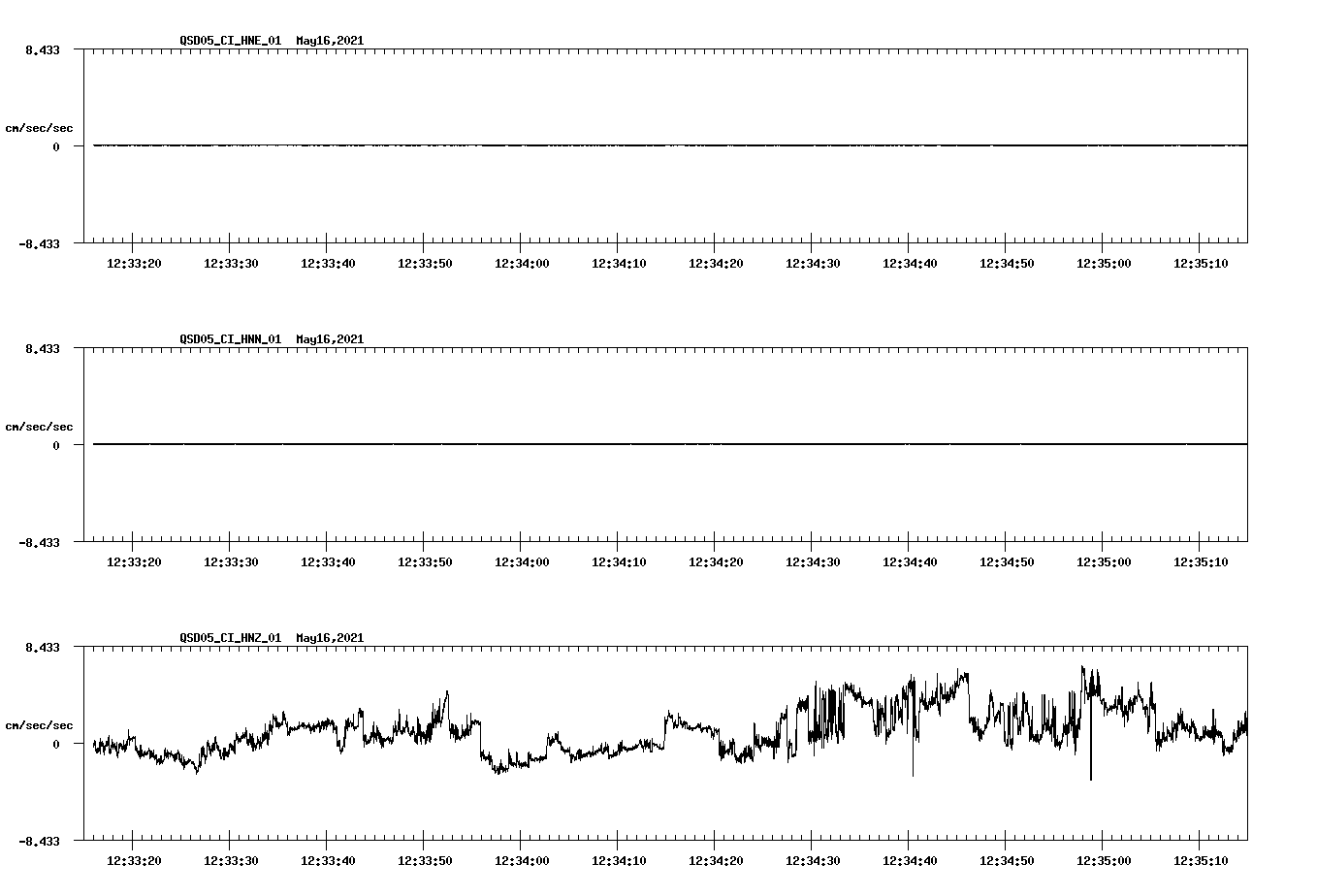The width and height of the screenshot is (1317, 896).
Task: Click the cm/sec/sec axis label on the middle plot
Action: click(x=40, y=426)
